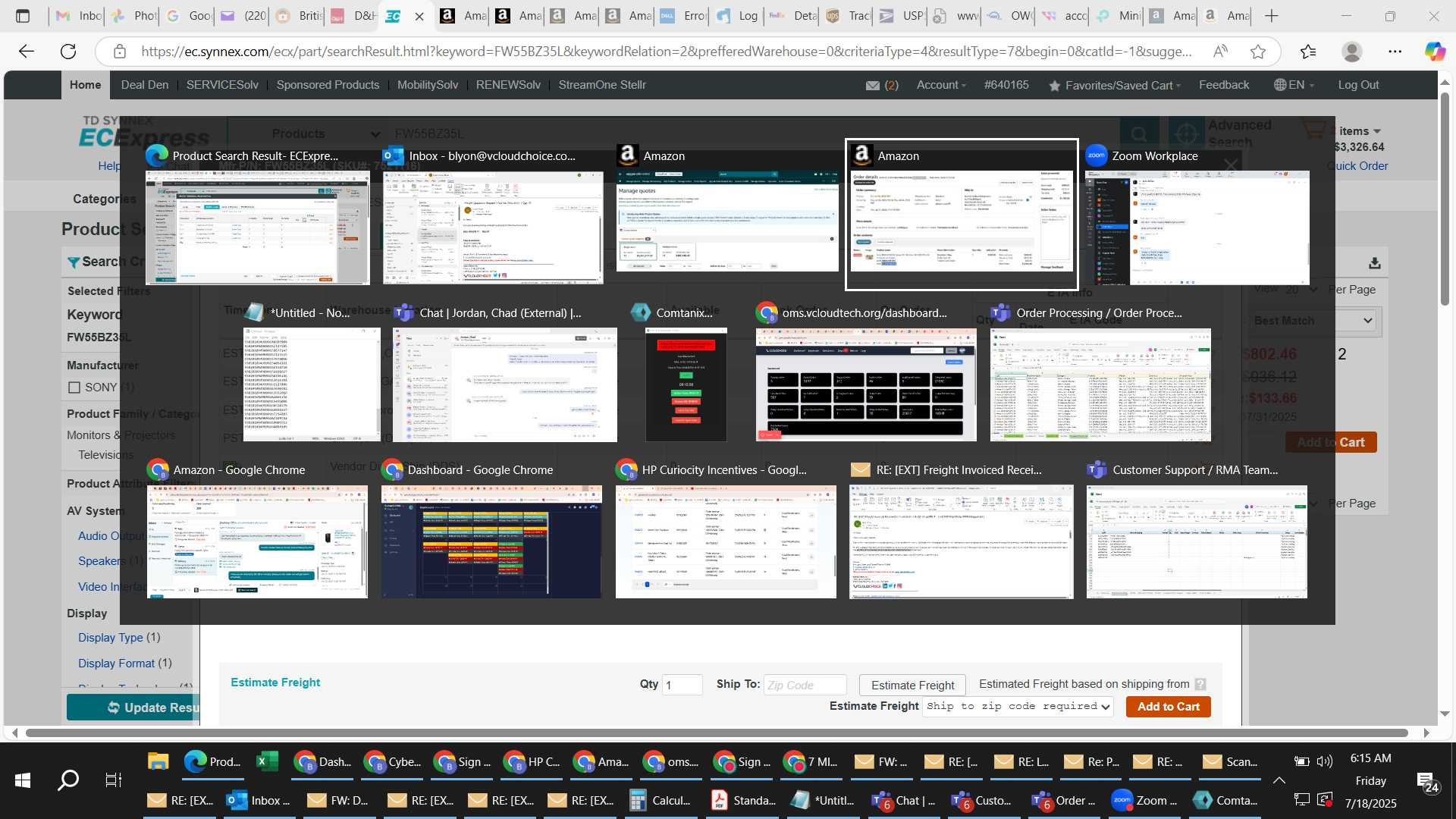Open the EN language dropdown

click(1294, 85)
